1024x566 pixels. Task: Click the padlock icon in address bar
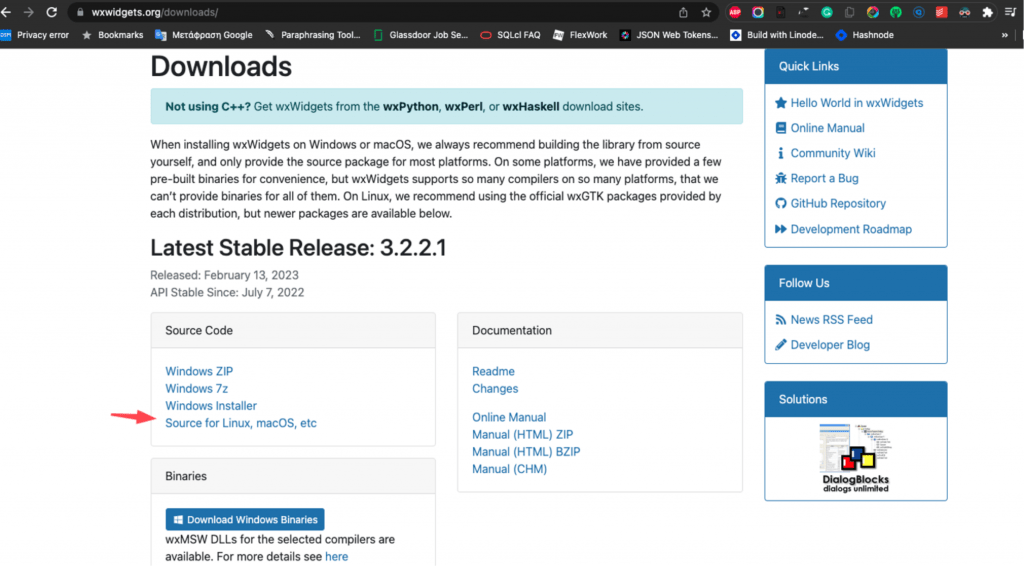tap(80, 12)
